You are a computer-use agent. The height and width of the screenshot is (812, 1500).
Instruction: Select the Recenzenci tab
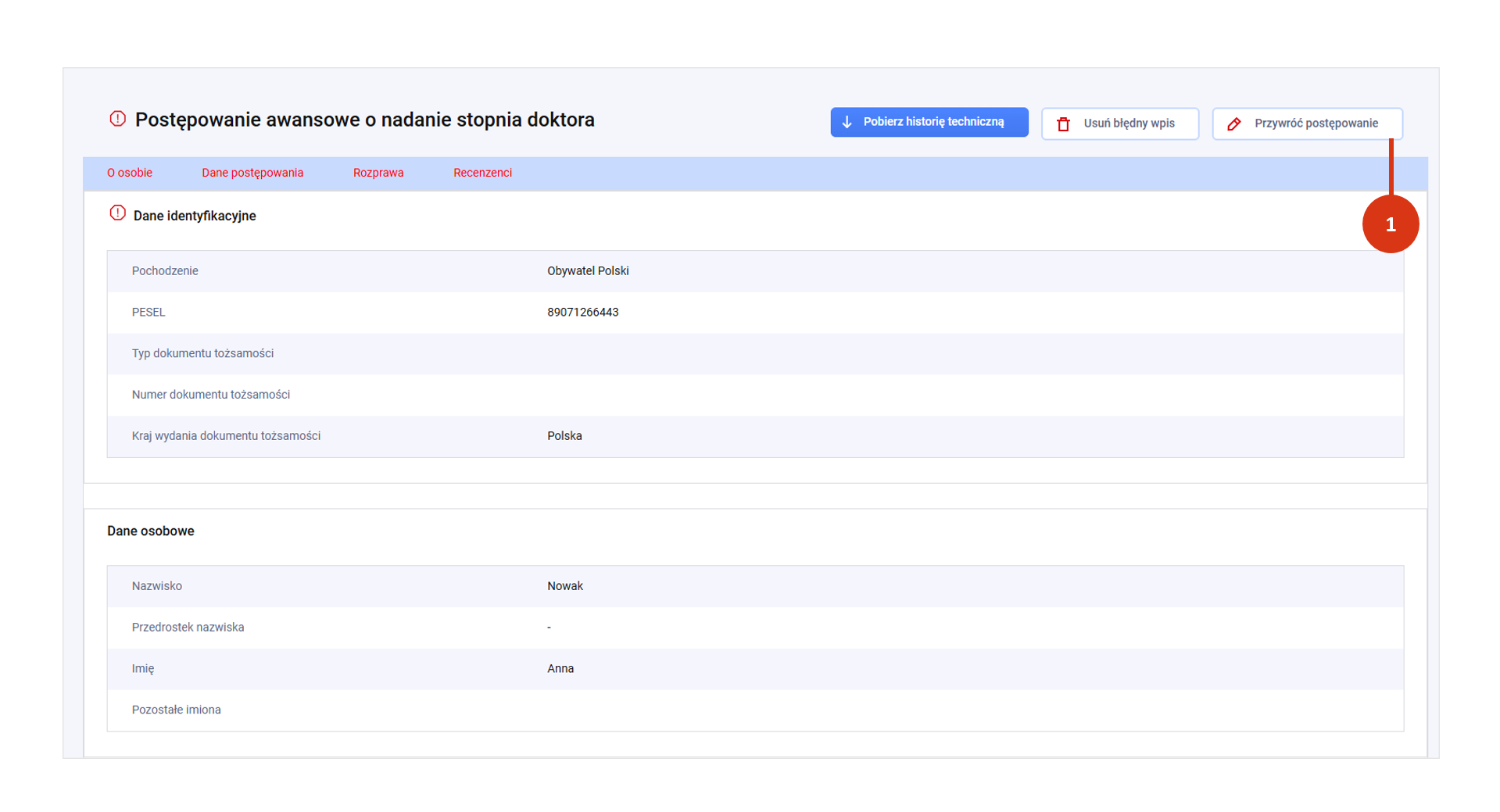[x=482, y=173]
